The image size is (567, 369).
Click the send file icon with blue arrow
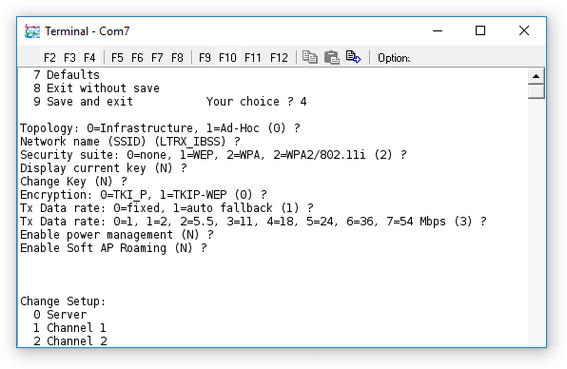click(x=353, y=57)
